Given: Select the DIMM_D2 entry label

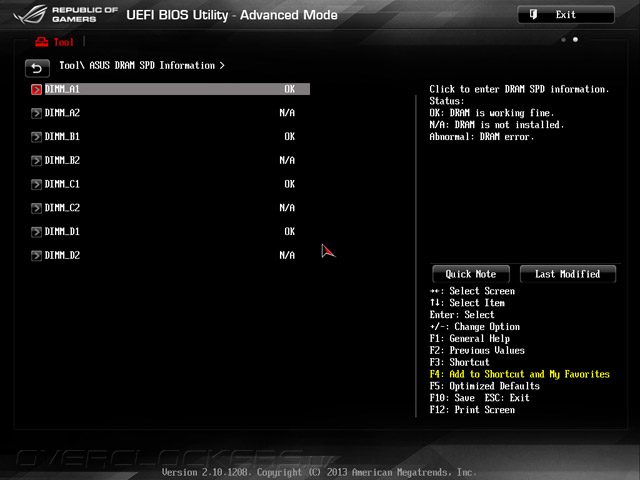Looking at the screenshot, I should (62, 255).
